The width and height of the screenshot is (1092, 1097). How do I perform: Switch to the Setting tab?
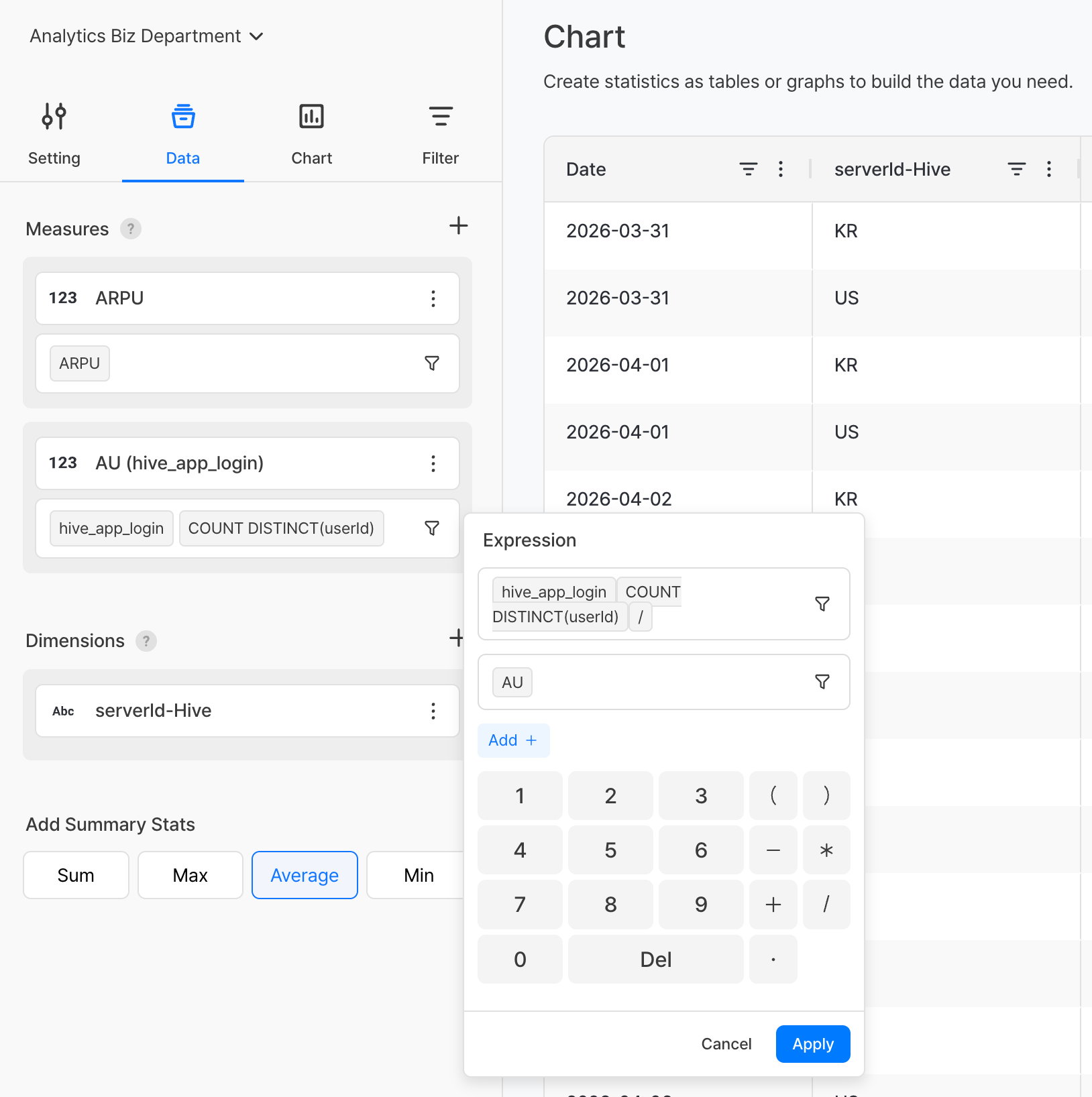(x=54, y=134)
